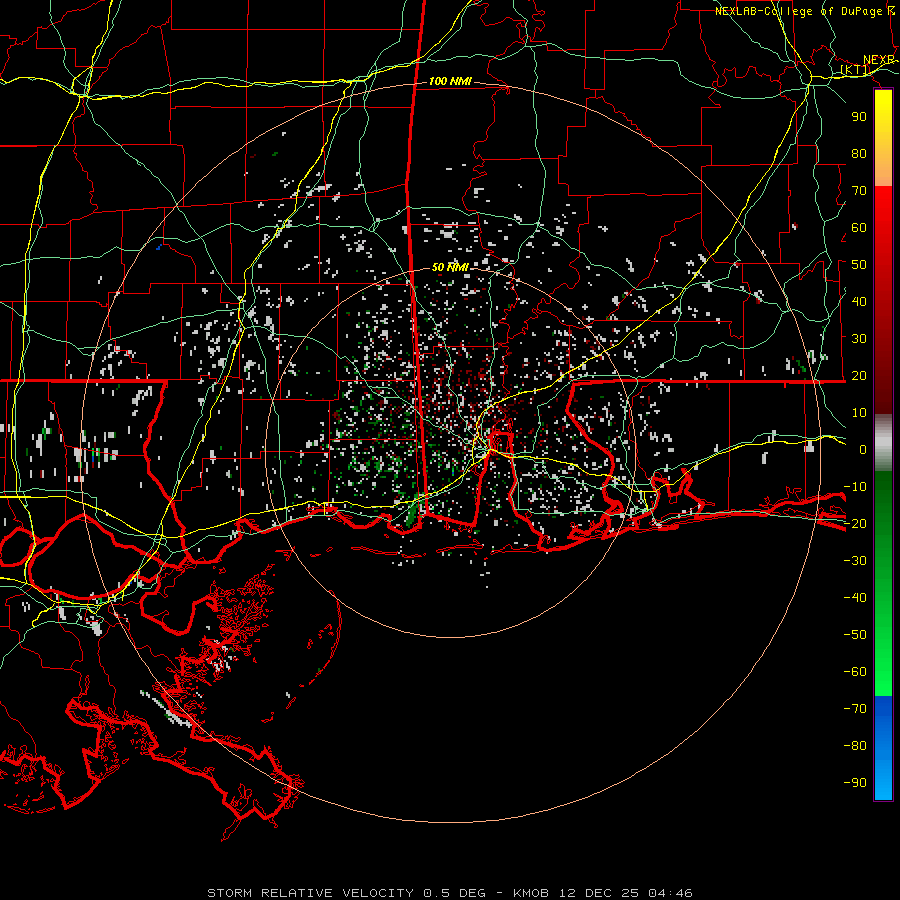
Task: Click the "-90" velocity scale label
Action: tap(855, 783)
